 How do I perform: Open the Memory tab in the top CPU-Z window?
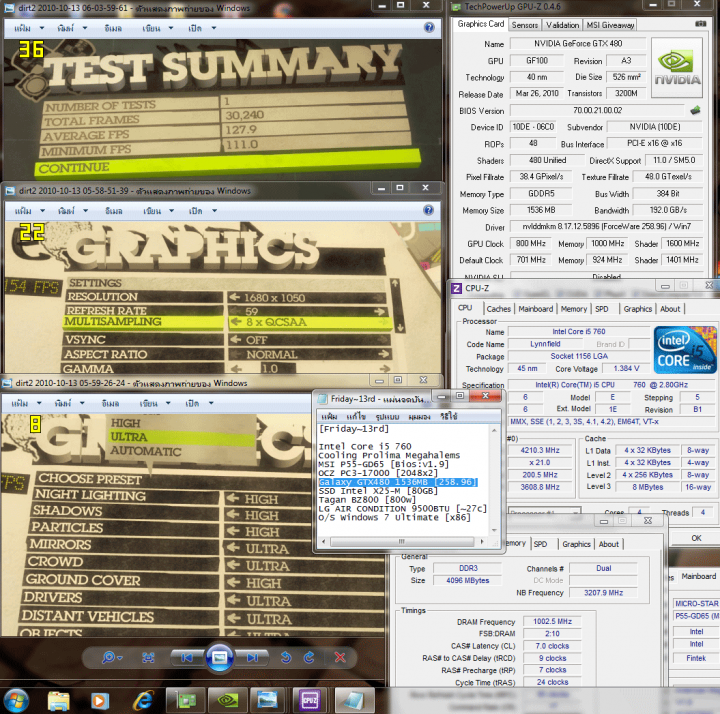pyautogui.click(x=574, y=309)
